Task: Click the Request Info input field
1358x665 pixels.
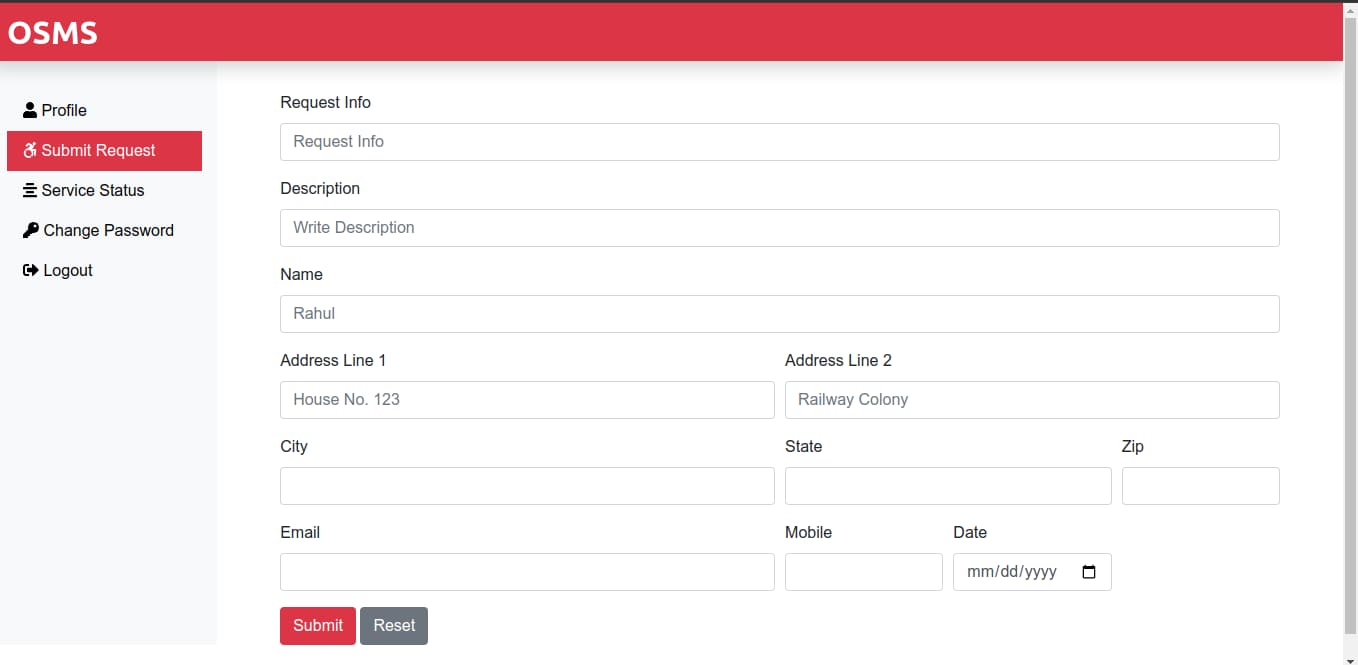Action: tap(779, 141)
